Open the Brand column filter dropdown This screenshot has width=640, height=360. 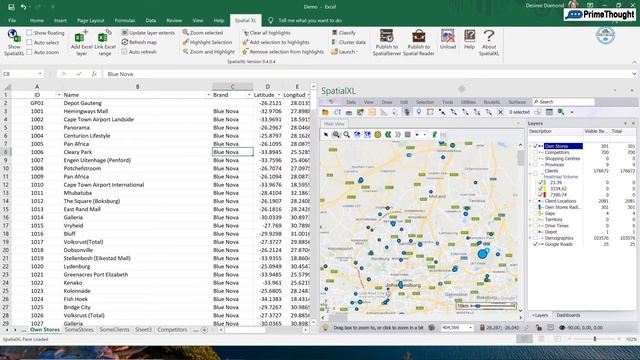click(249, 95)
